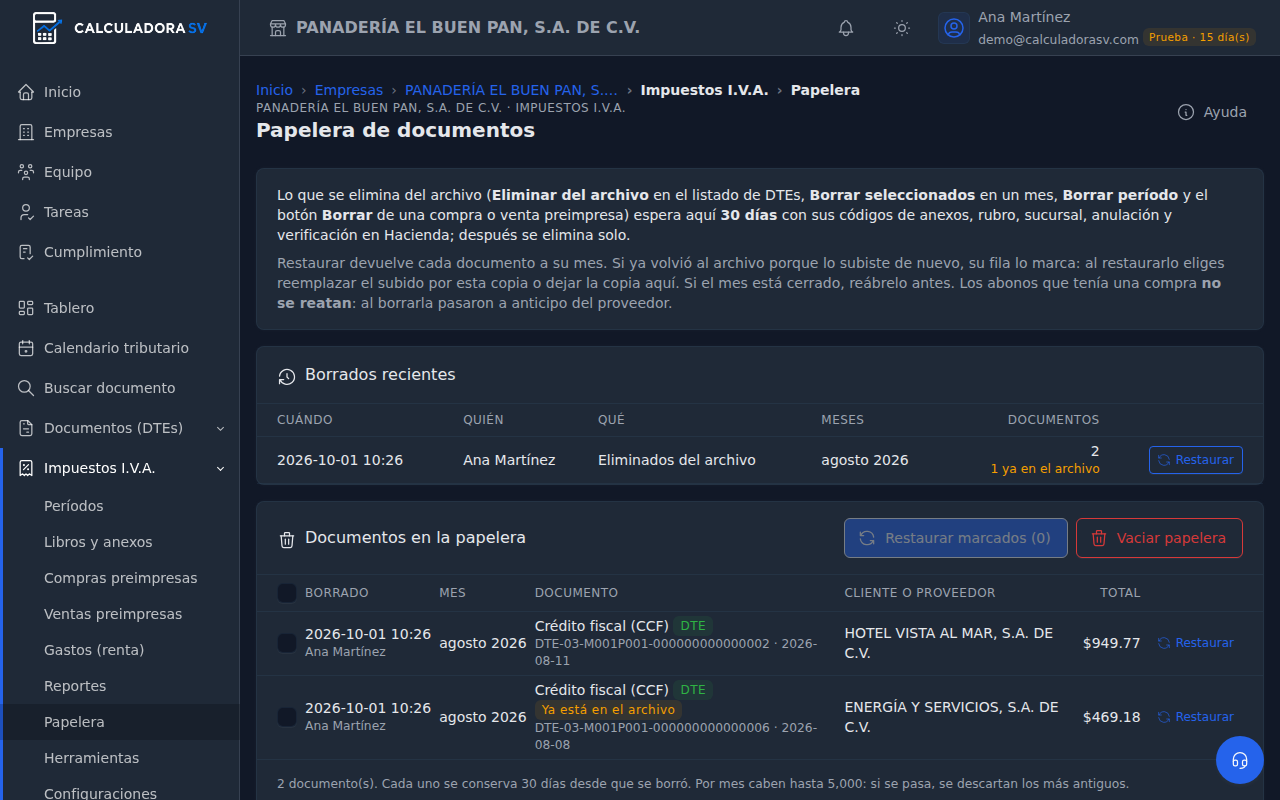Click the Tareas person-check icon
The height and width of the screenshot is (800, 1280).
pos(26,212)
